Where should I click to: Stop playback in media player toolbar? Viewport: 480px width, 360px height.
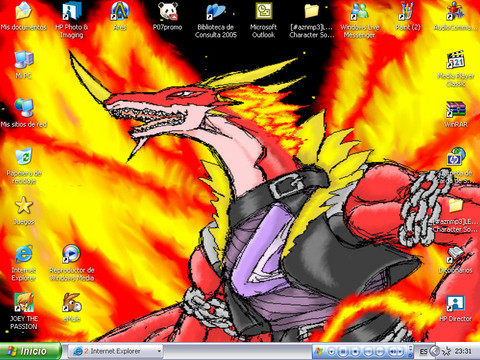pos(355,351)
